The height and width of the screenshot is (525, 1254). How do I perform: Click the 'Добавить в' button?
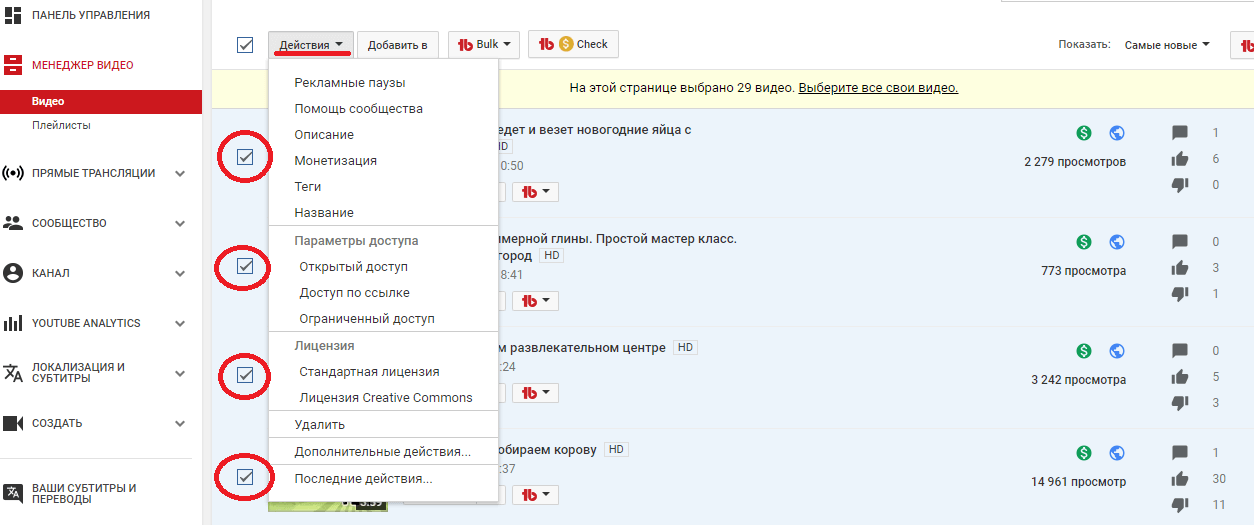397,45
